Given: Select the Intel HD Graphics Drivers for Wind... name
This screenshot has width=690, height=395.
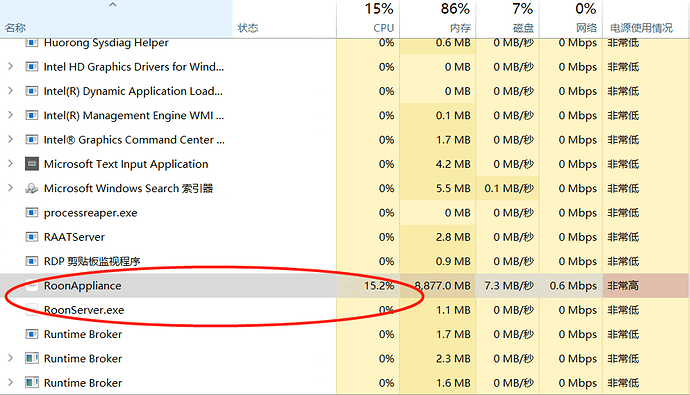Looking at the screenshot, I should [134, 67].
